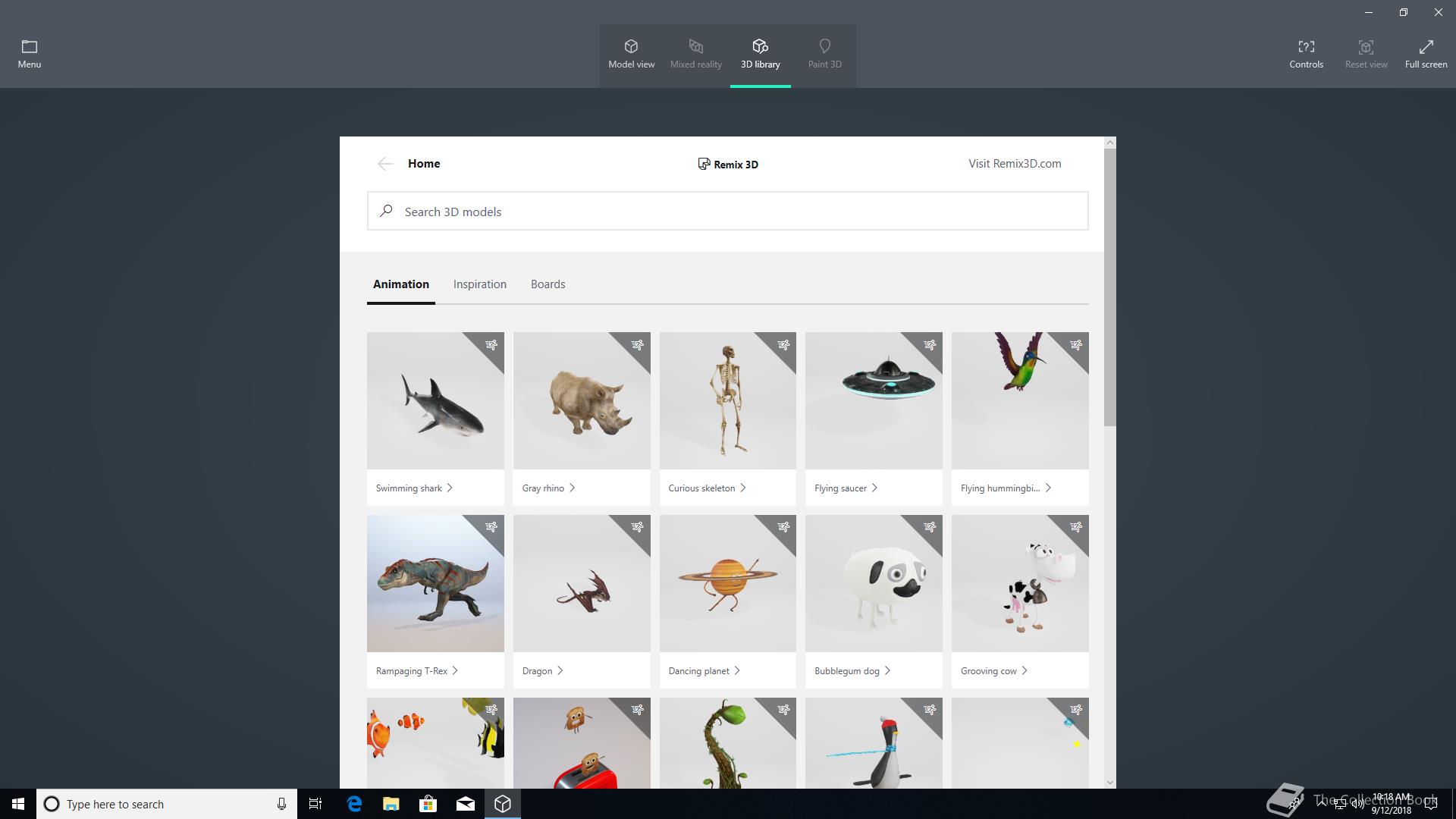
Task: Expand Dragon chevron
Action: 560,670
